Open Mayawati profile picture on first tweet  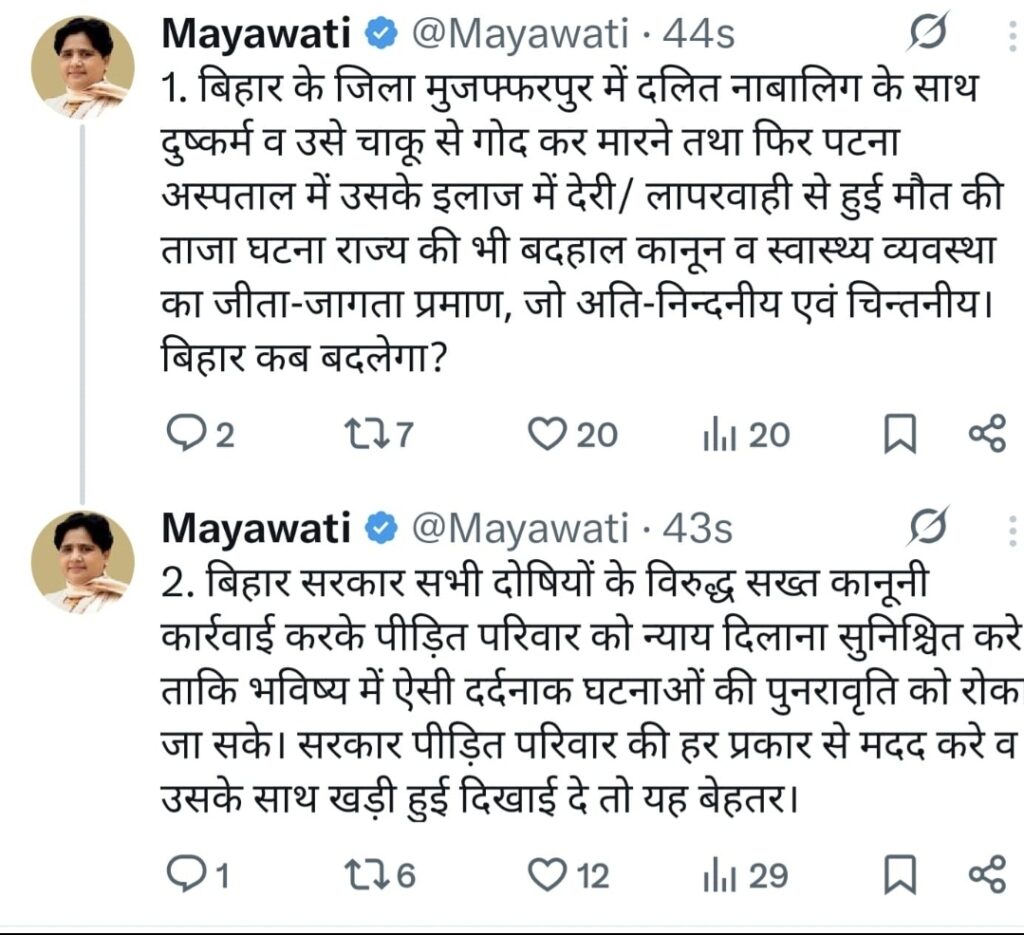[x=83, y=67]
